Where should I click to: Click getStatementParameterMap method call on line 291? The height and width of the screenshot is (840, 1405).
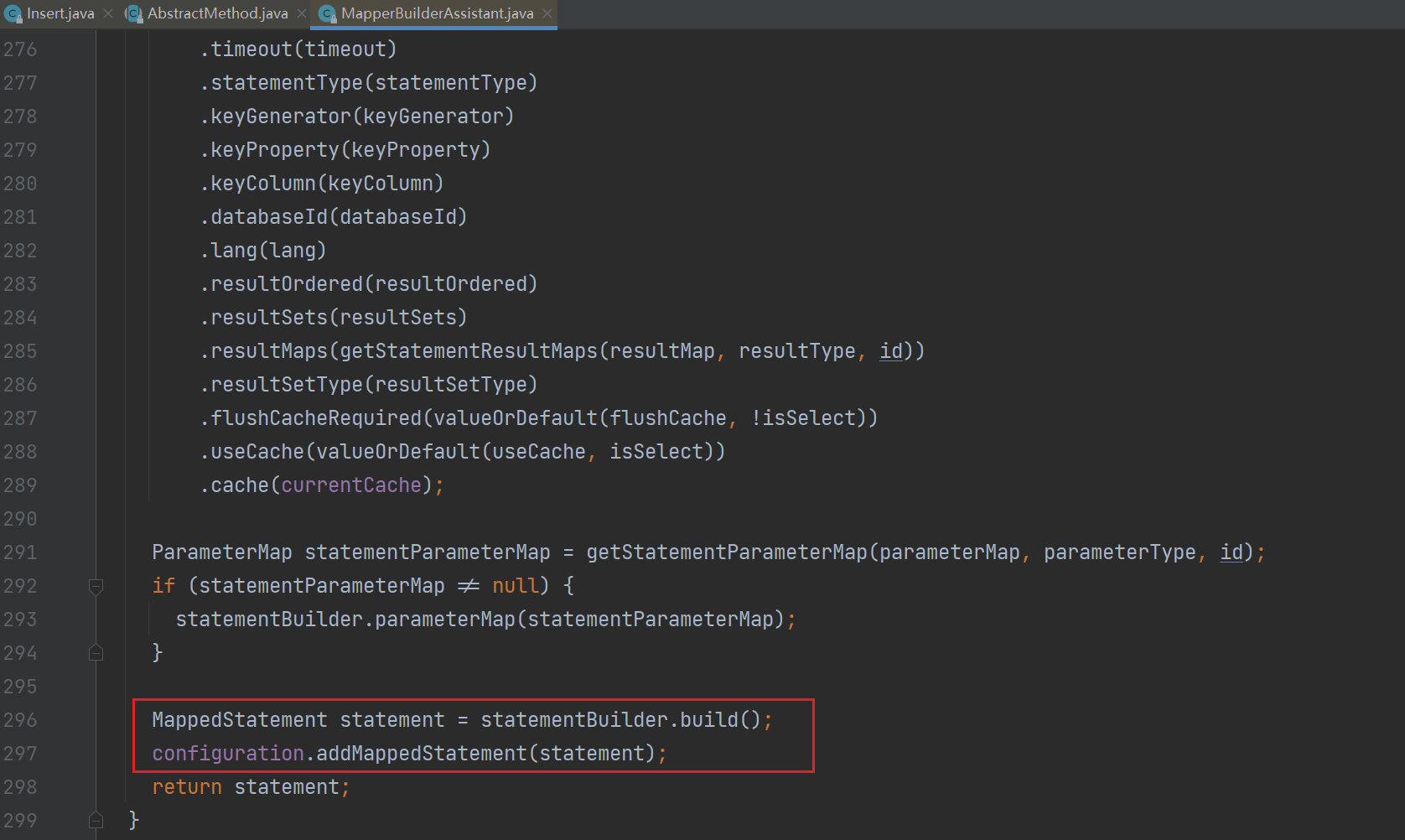(x=726, y=552)
